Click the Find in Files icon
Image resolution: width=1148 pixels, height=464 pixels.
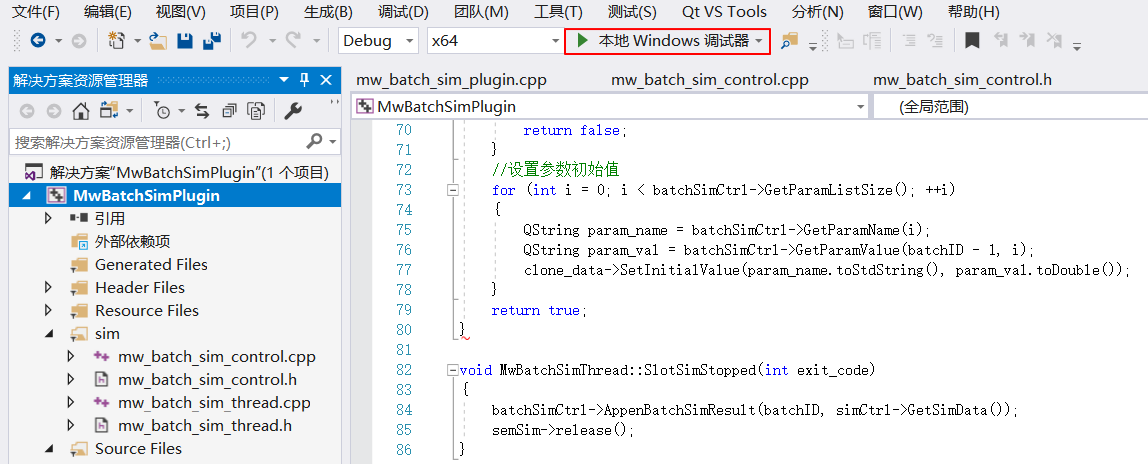[x=790, y=41]
